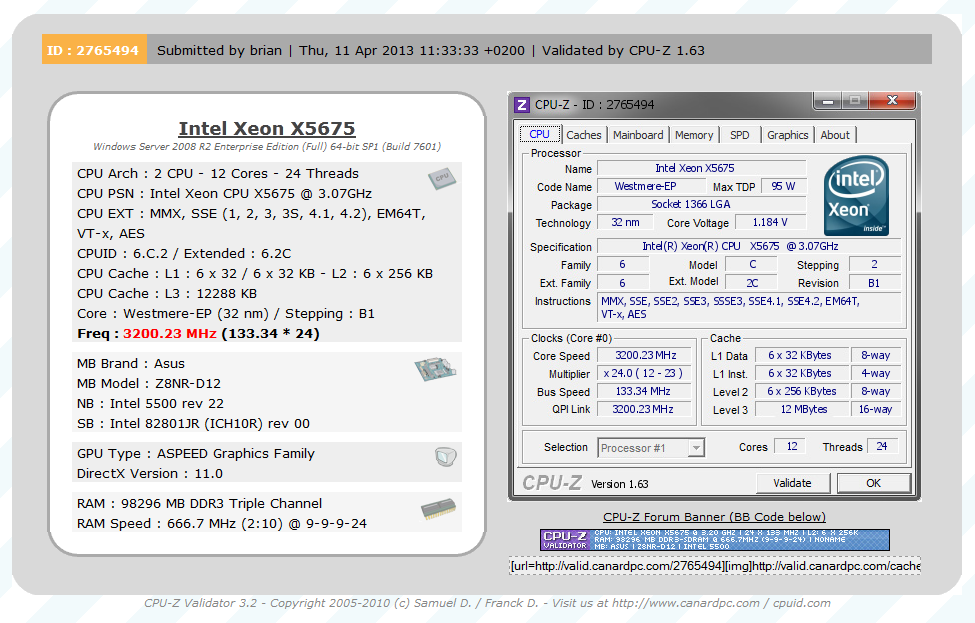Minimize the CPU-Z window

pyautogui.click(x=828, y=100)
